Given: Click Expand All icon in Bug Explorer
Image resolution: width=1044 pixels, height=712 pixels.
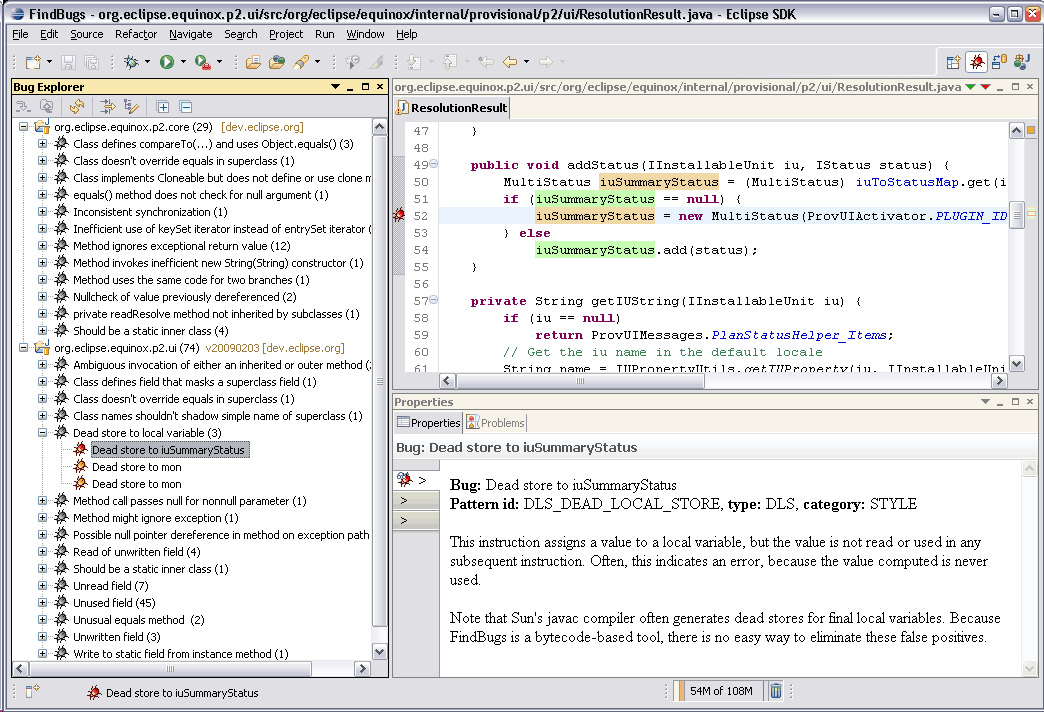Looking at the screenshot, I should click(x=162, y=107).
